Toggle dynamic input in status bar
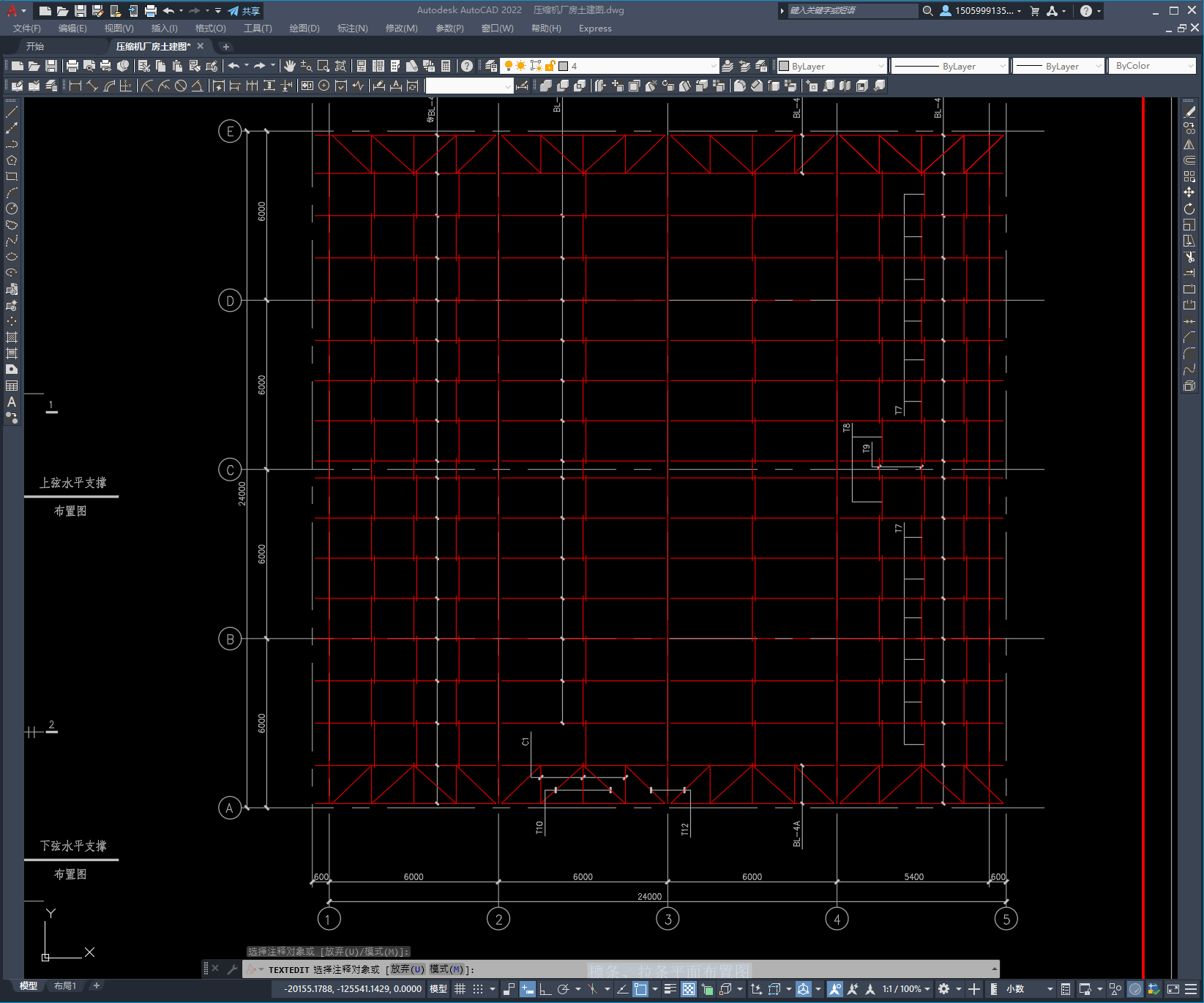1204x1003 pixels. click(x=528, y=989)
